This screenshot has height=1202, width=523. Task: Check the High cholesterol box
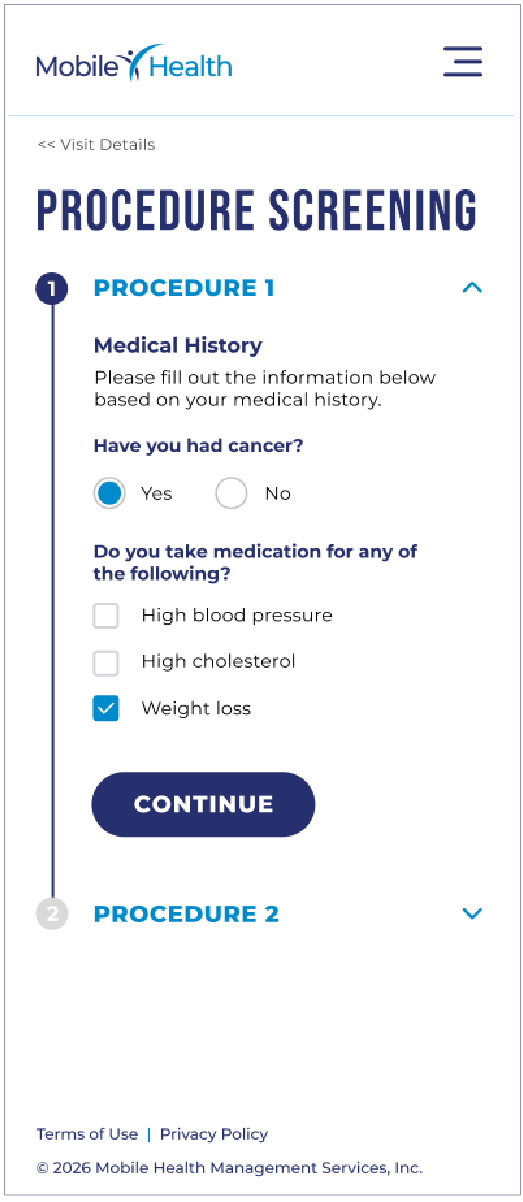point(106,662)
